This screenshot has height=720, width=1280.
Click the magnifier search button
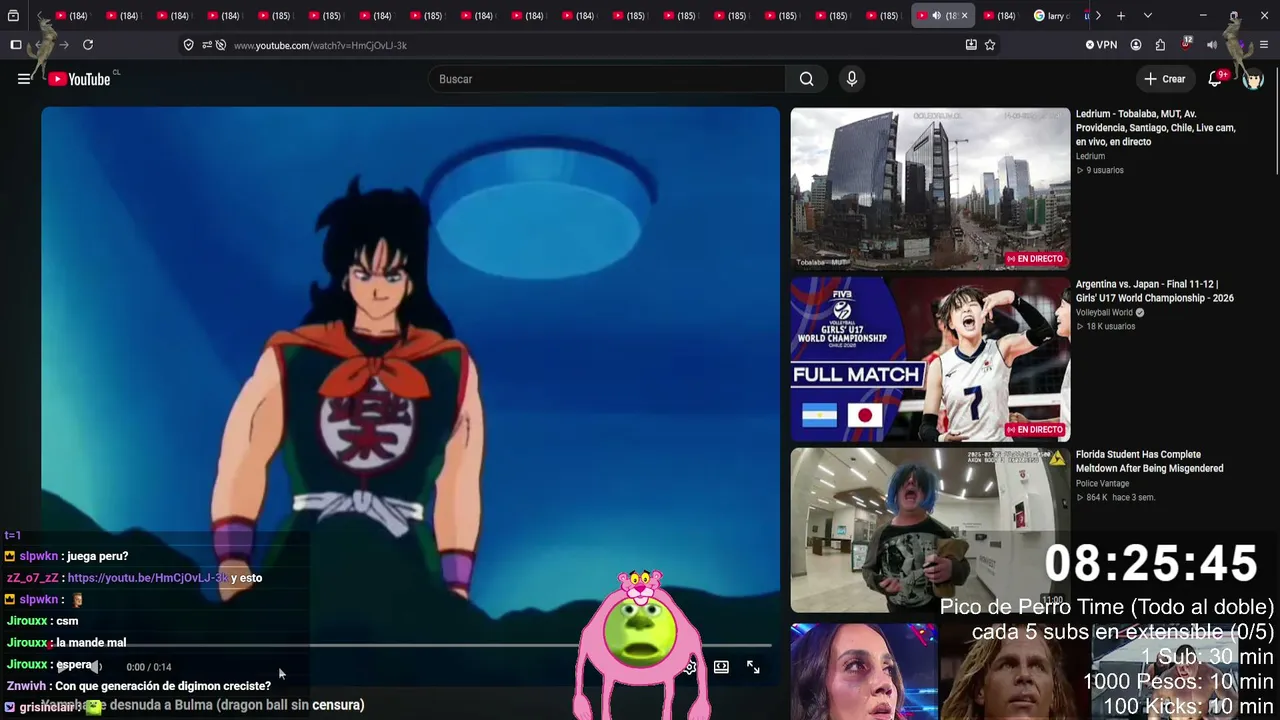(x=807, y=79)
